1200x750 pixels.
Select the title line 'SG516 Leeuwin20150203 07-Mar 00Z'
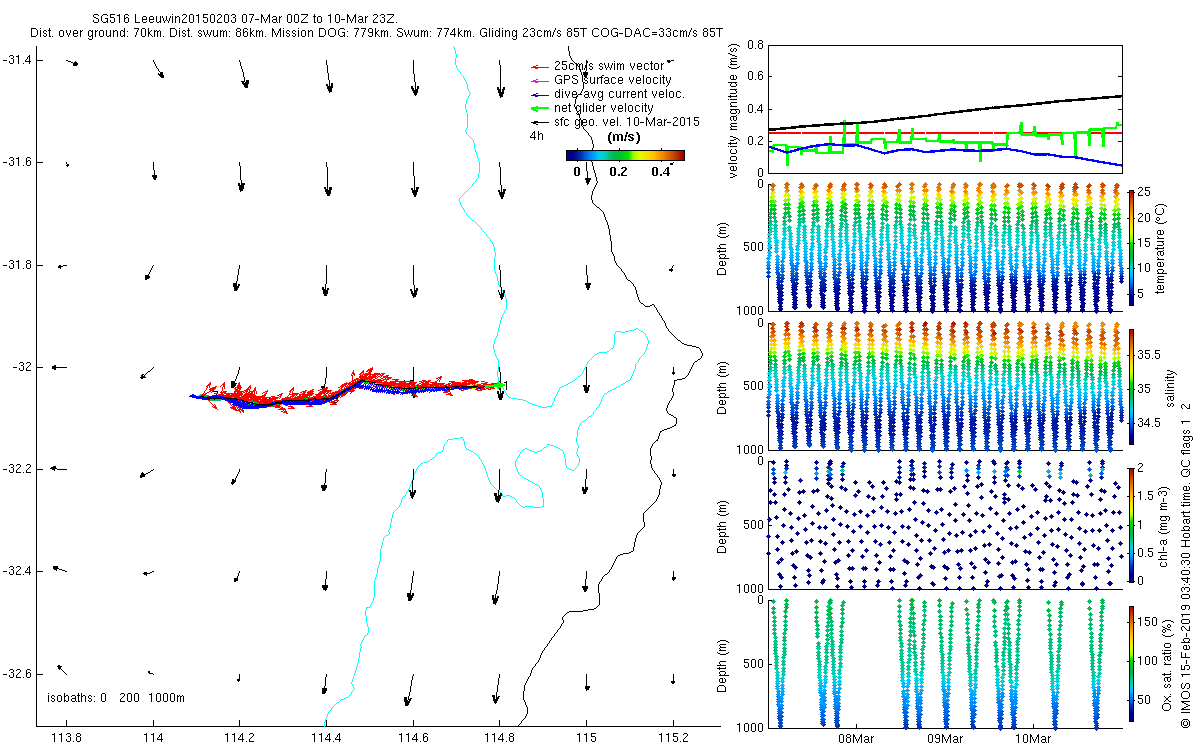[244, 20]
